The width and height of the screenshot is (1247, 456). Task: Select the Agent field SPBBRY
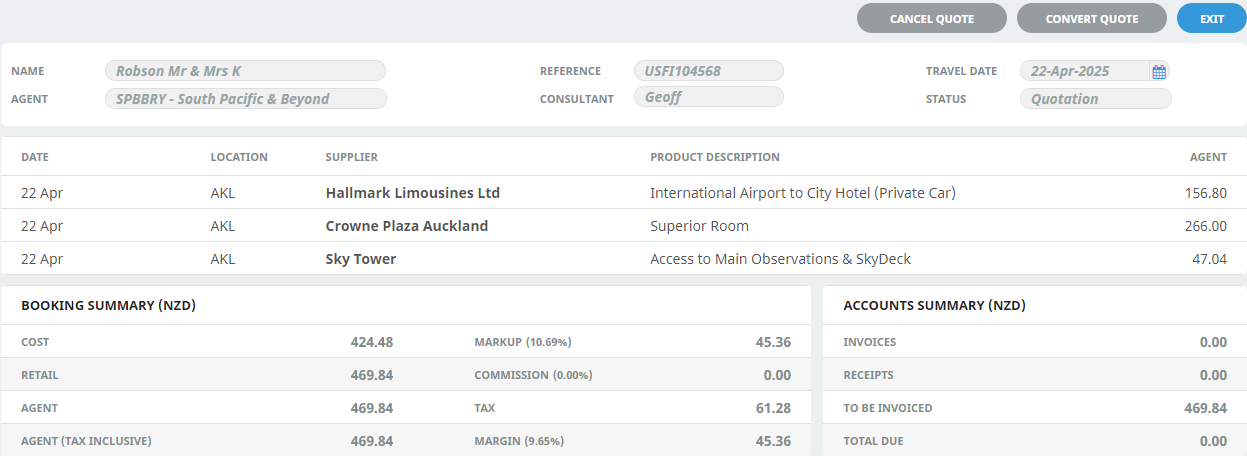click(x=245, y=99)
